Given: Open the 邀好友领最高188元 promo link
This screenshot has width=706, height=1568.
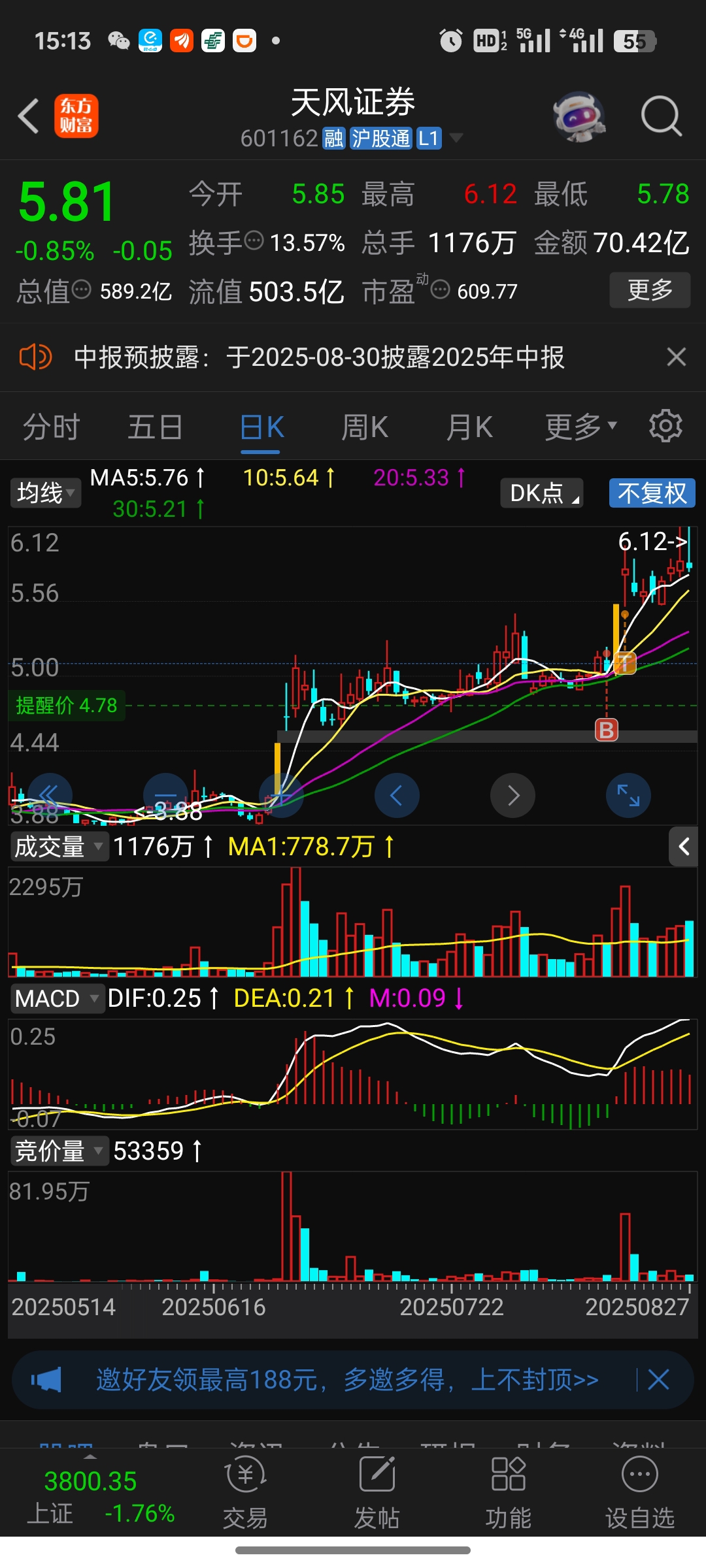Looking at the screenshot, I should pyautogui.click(x=348, y=1380).
